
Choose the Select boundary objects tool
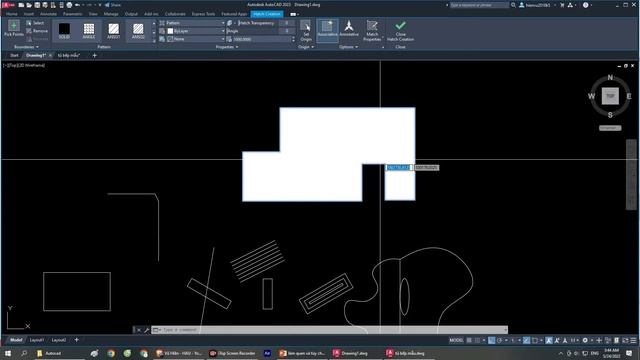tap(35, 23)
